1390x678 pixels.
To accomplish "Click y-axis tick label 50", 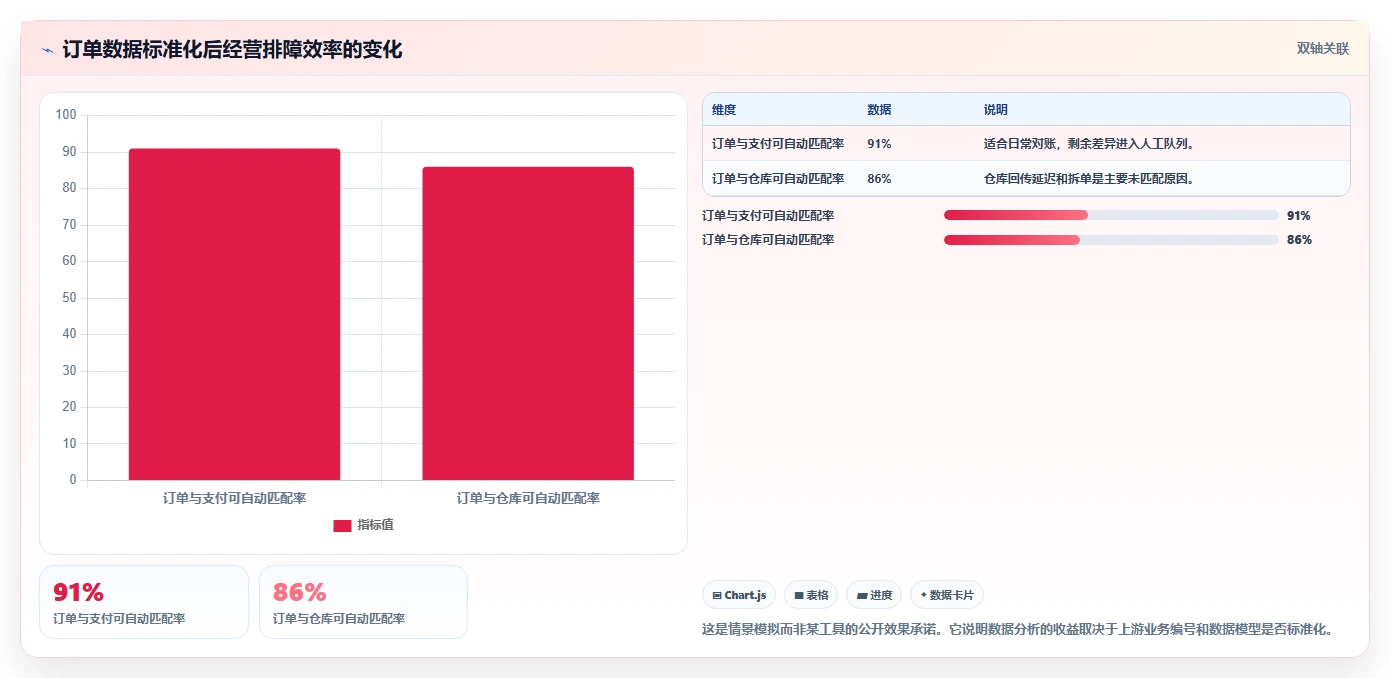I will click(x=69, y=298).
